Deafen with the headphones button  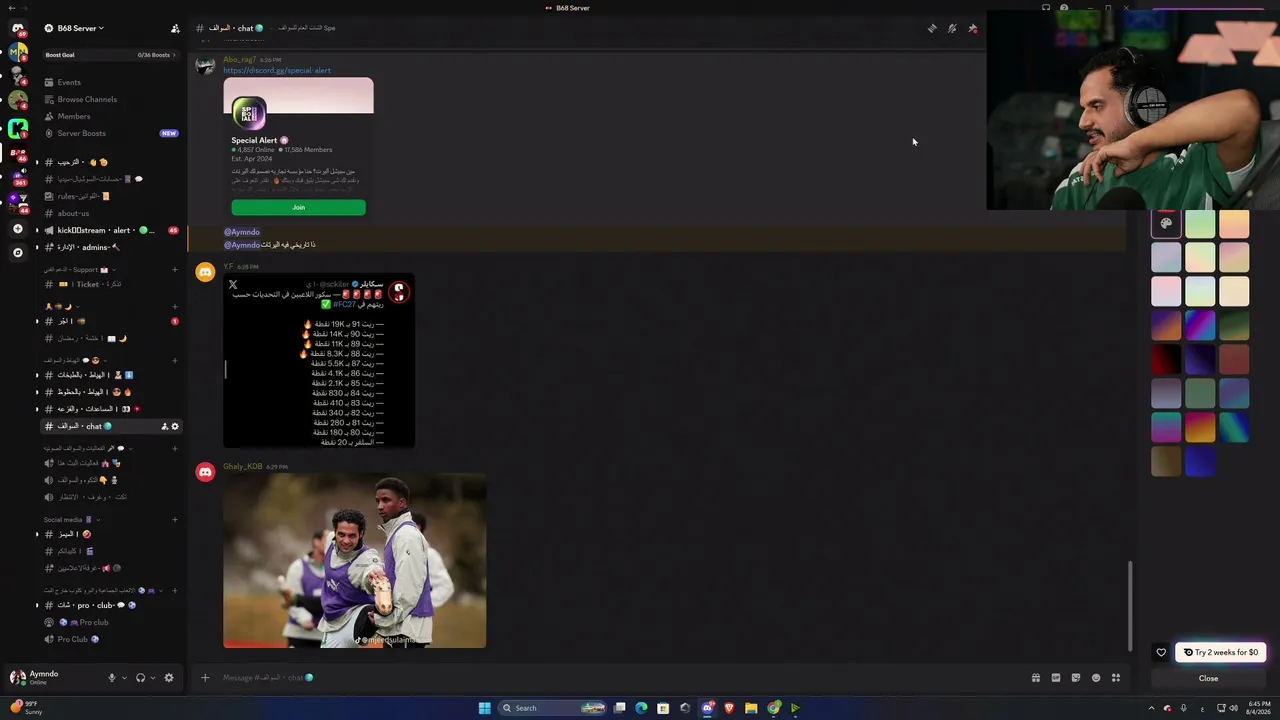[x=140, y=678]
